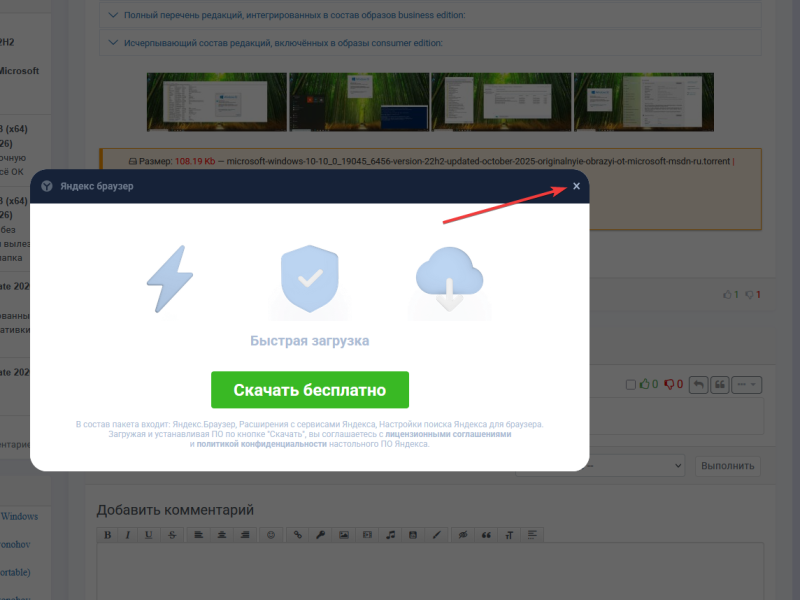The width and height of the screenshot is (800, 600).
Task: Click the Strikethrough formatting icon
Action: tap(172, 535)
